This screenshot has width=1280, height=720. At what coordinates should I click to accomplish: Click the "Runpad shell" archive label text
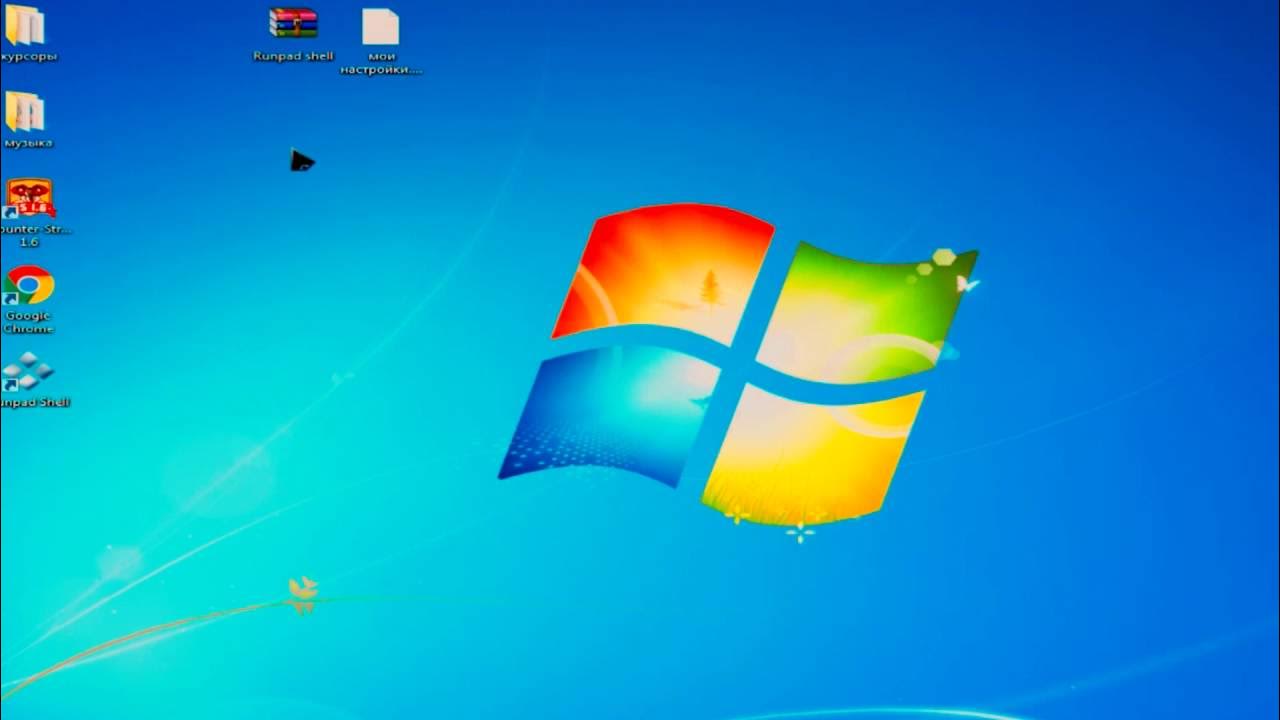coord(293,56)
